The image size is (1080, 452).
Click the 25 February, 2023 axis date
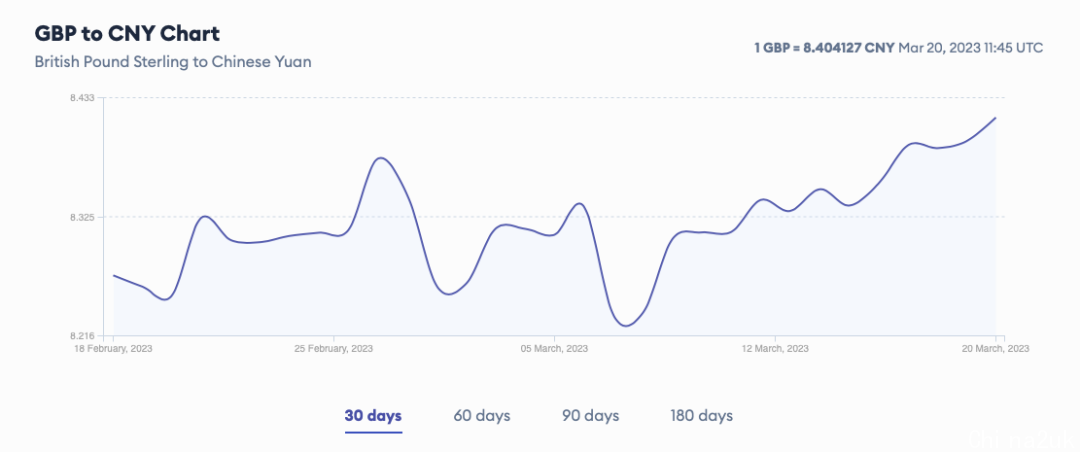coord(333,349)
